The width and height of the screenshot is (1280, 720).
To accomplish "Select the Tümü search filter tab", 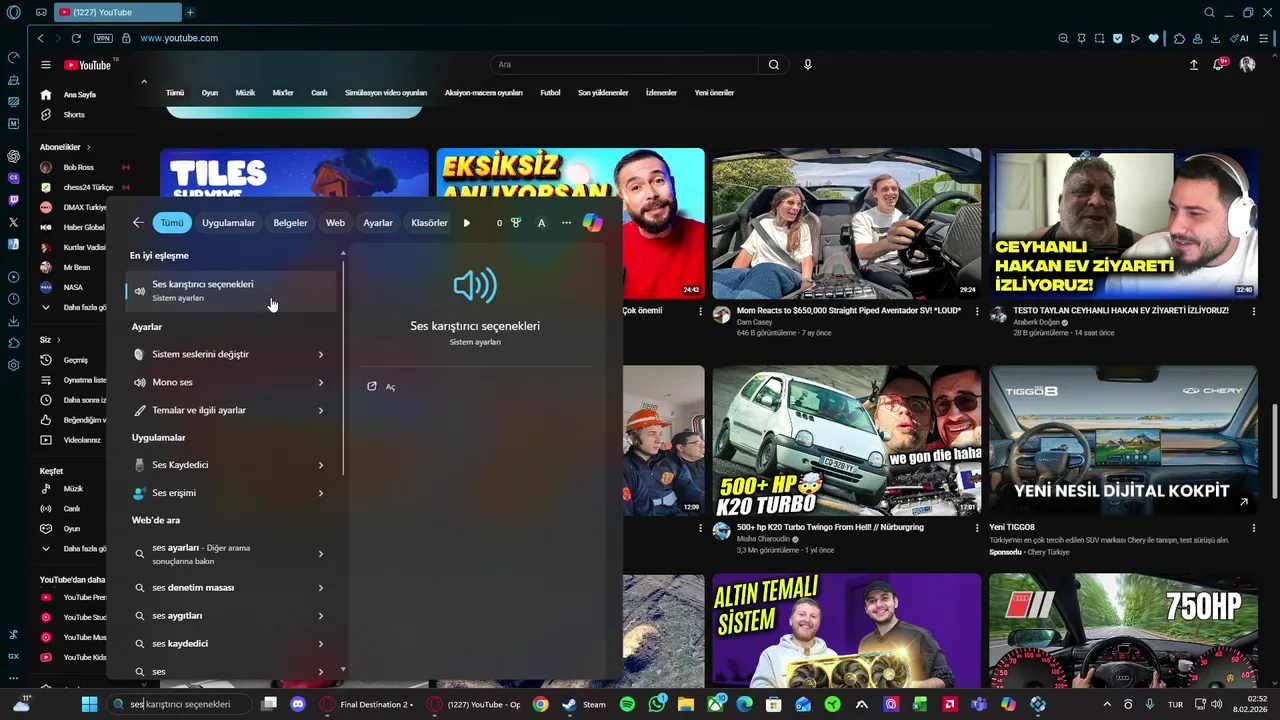I will coord(172,223).
